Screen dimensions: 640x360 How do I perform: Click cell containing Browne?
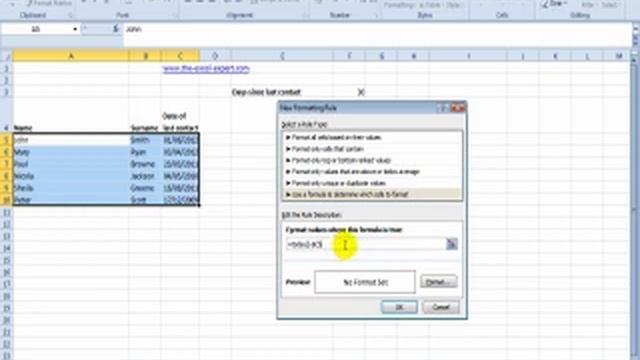point(145,164)
